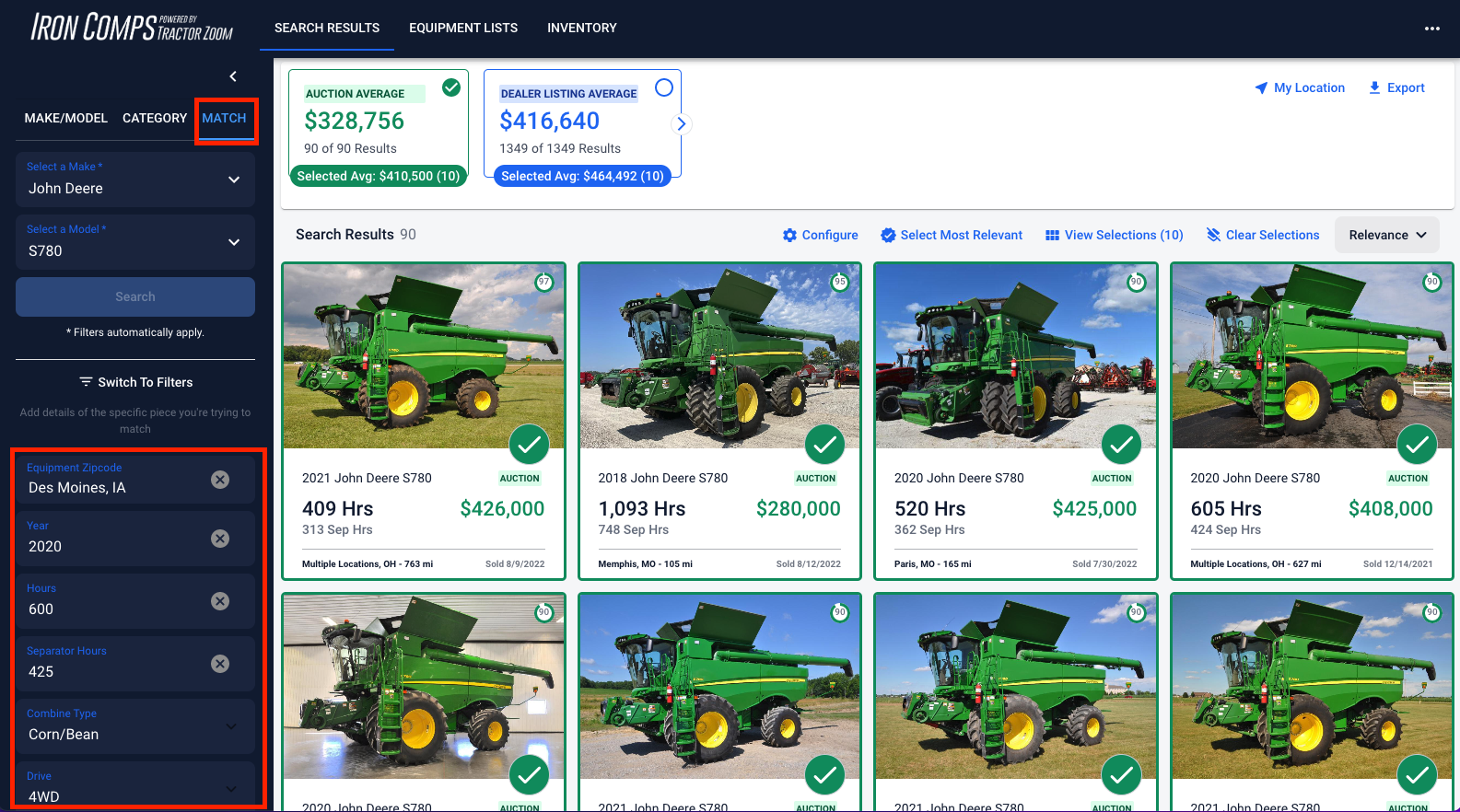The width and height of the screenshot is (1460, 812).
Task: Click the Iron Comps logo
Action: point(132,28)
